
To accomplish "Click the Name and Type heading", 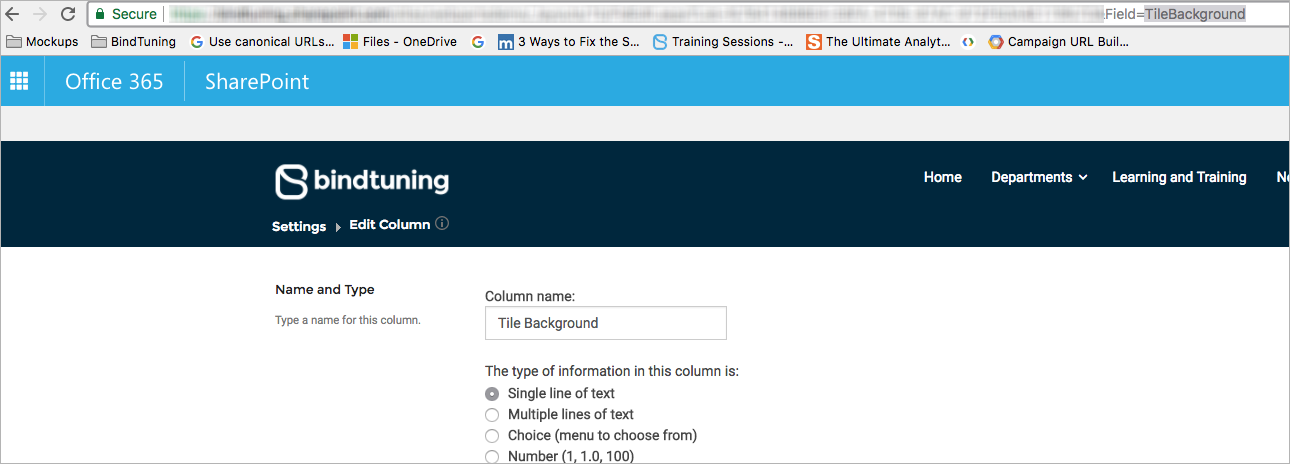I will (x=325, y=290).
